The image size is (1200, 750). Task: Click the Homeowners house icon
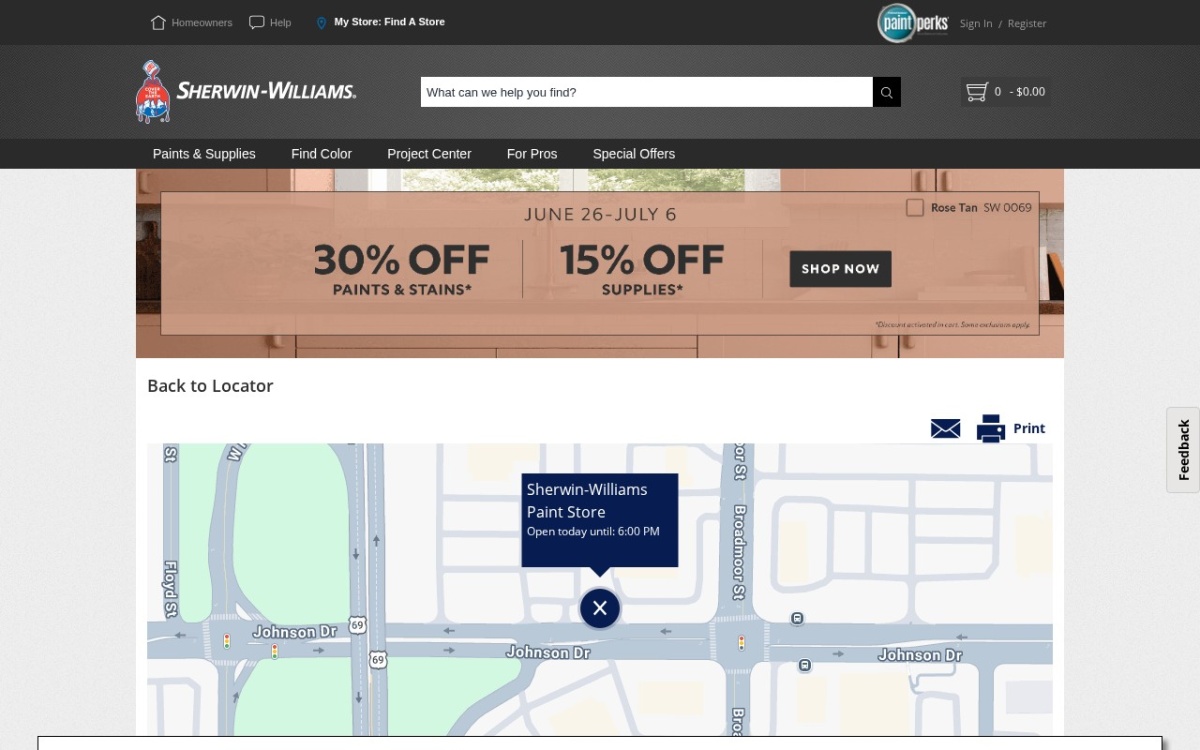pyautogui.click(x=158, y=22)
